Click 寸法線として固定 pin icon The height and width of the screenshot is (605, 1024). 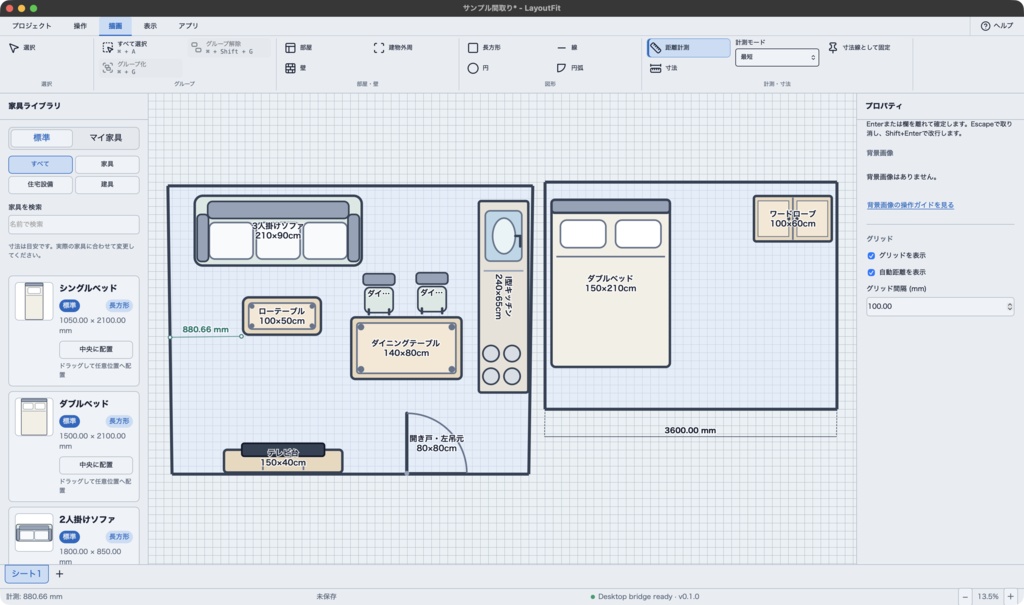pos(833,48)
